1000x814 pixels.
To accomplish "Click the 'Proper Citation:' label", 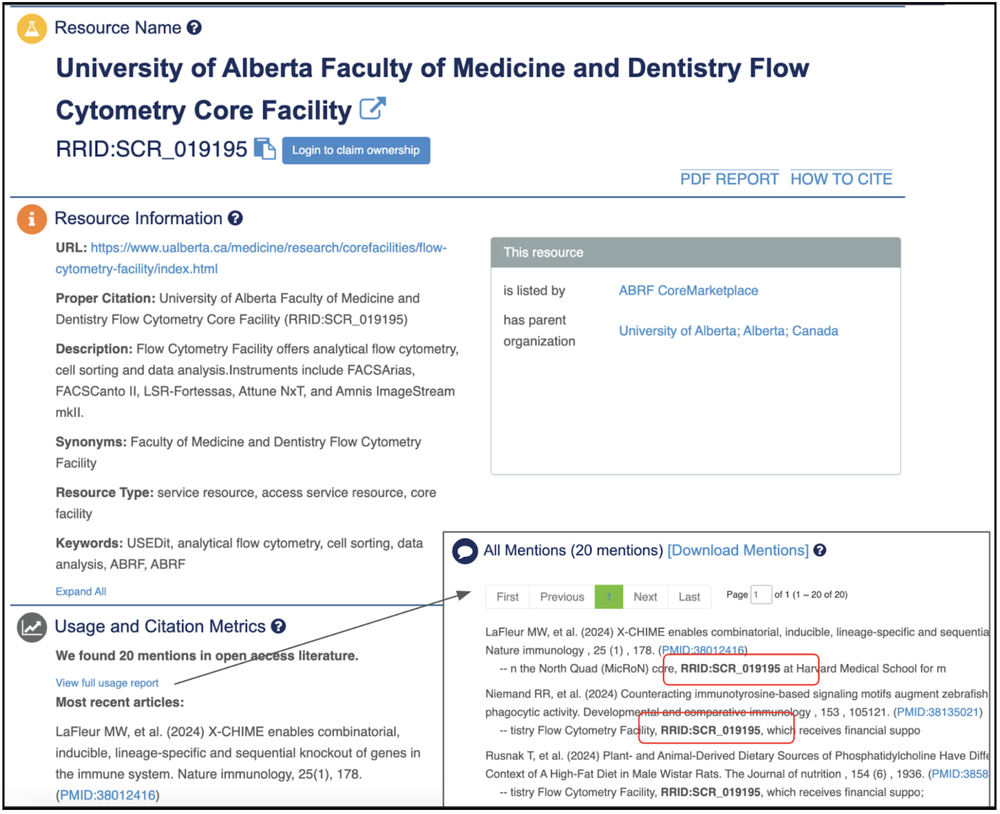I will tap(105, 299).
